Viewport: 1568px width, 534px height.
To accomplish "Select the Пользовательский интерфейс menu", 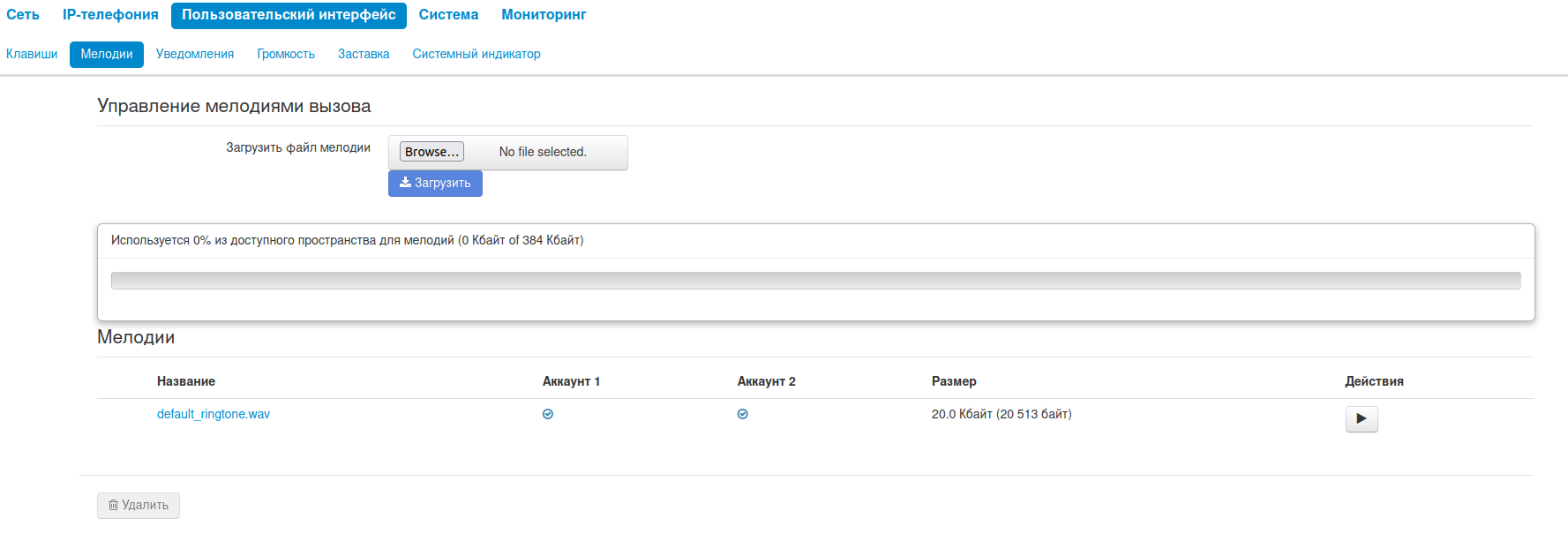I will (x=289, y=15).
